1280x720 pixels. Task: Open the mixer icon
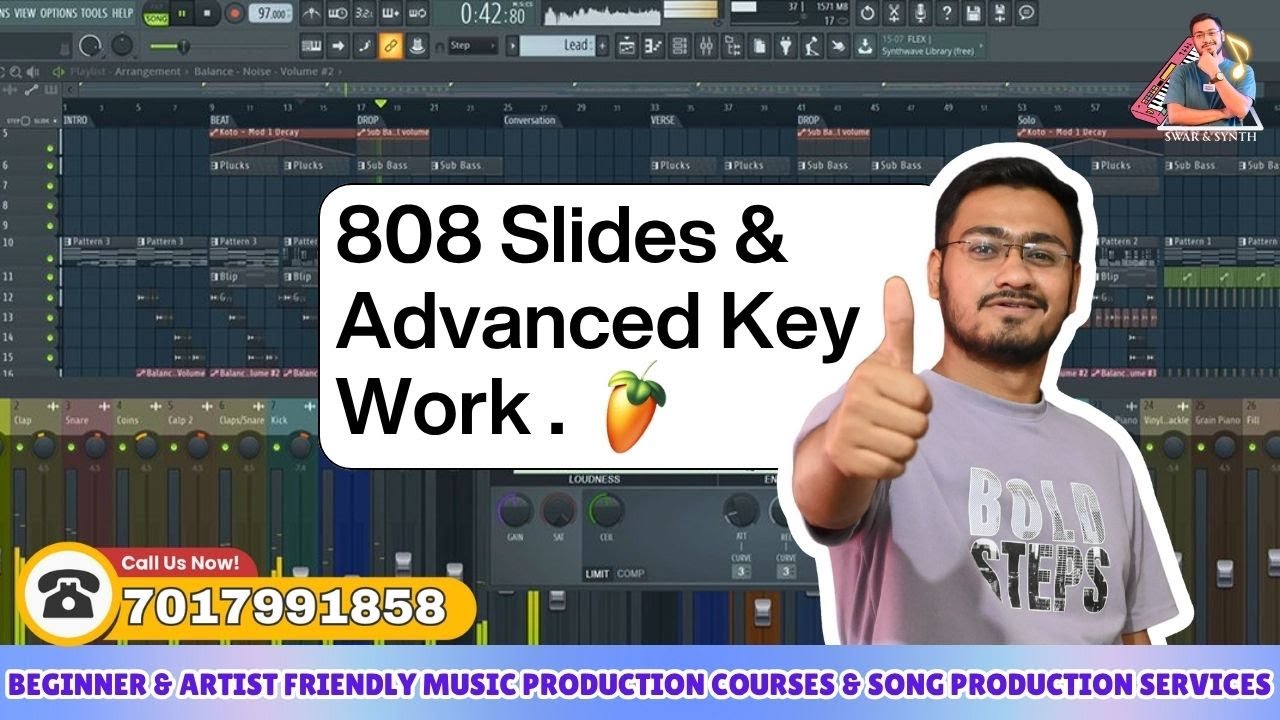(706, 46)
